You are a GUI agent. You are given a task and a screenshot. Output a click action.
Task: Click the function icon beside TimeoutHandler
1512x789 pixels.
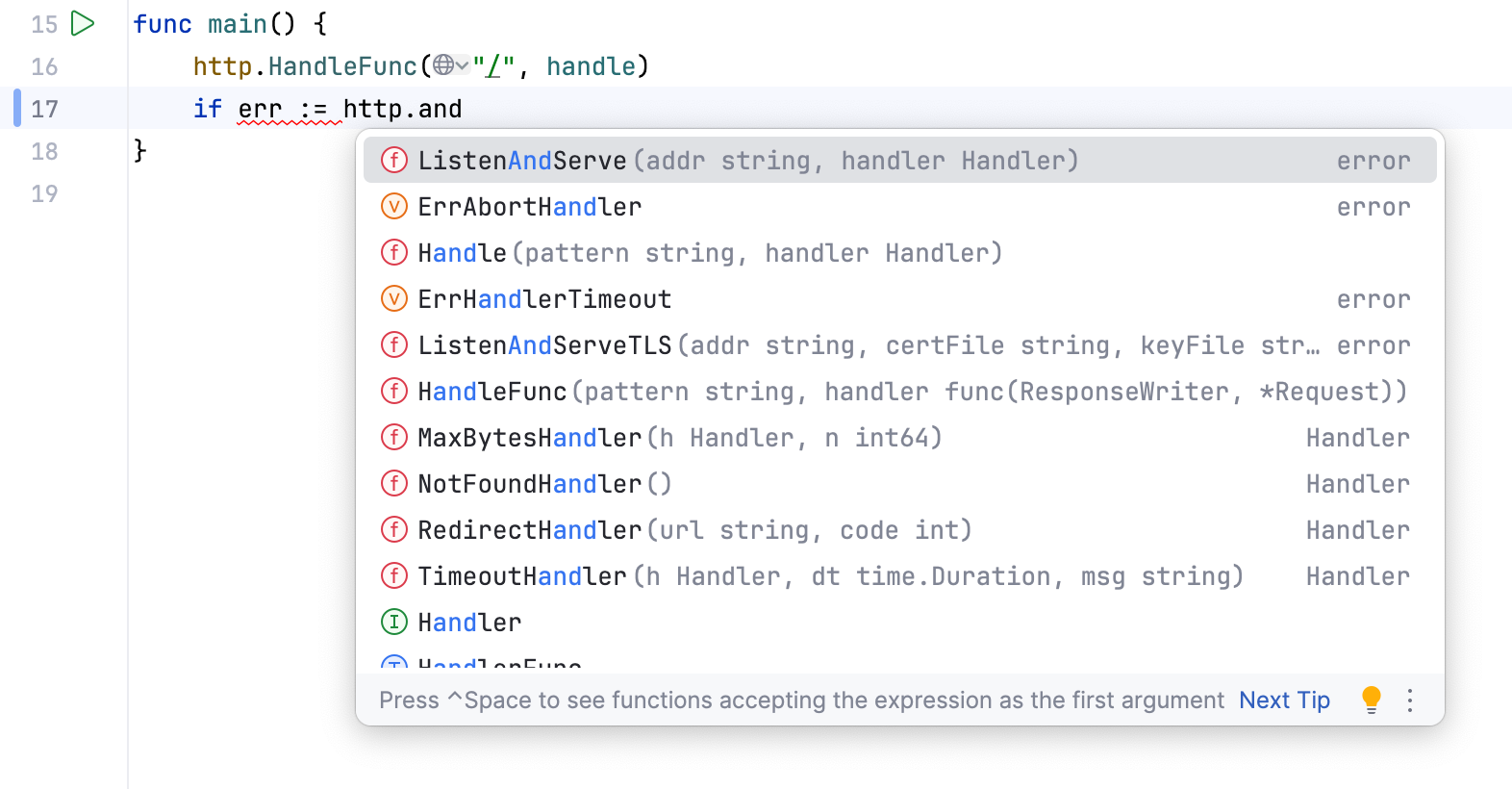point(393,575)
